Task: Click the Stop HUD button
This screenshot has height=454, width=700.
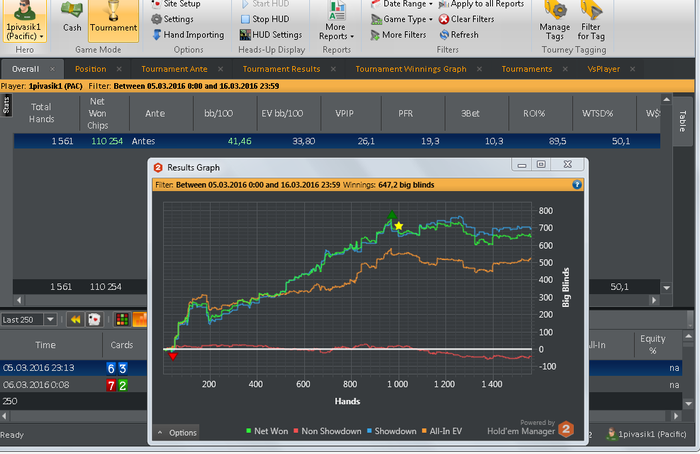Action: [x=265, y=19]
